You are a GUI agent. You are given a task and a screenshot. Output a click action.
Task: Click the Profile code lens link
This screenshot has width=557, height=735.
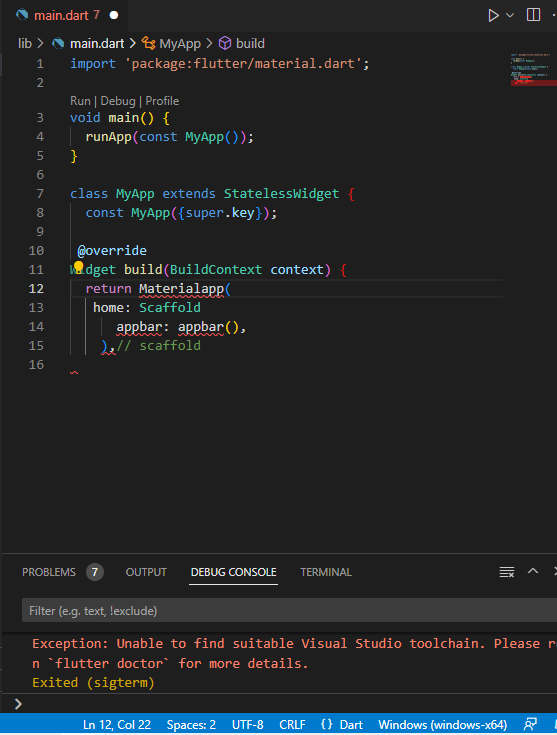tap(162, 101)
